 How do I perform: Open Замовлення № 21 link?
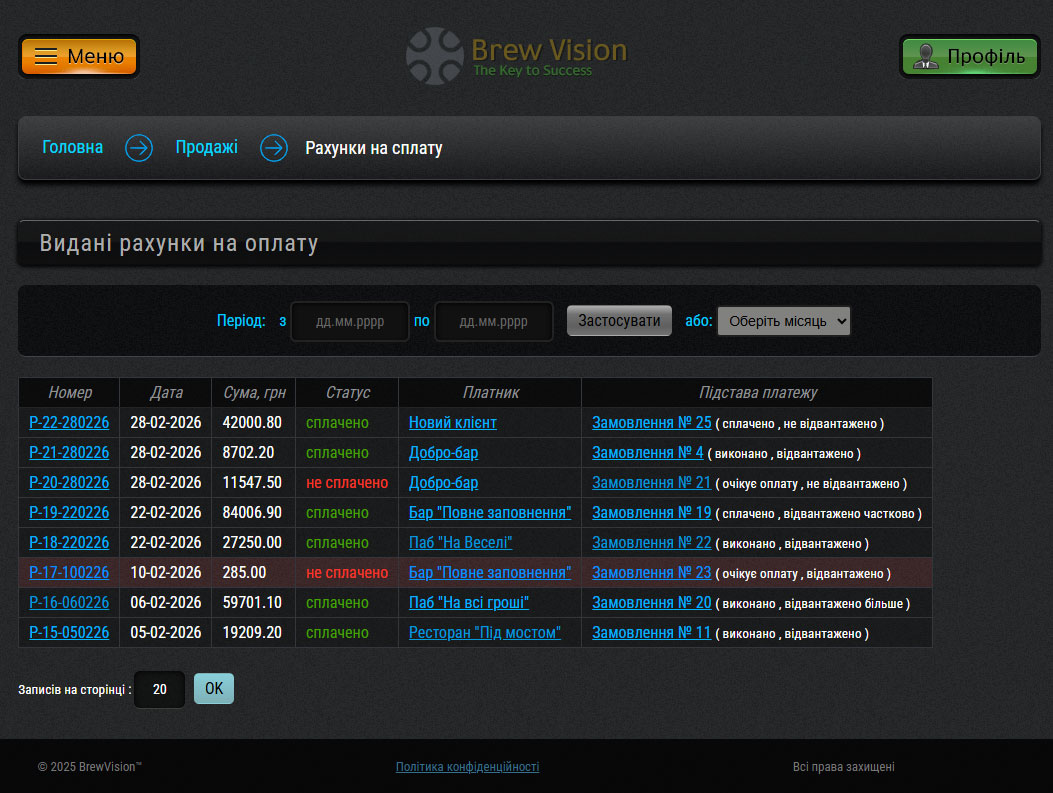[651, 483]
